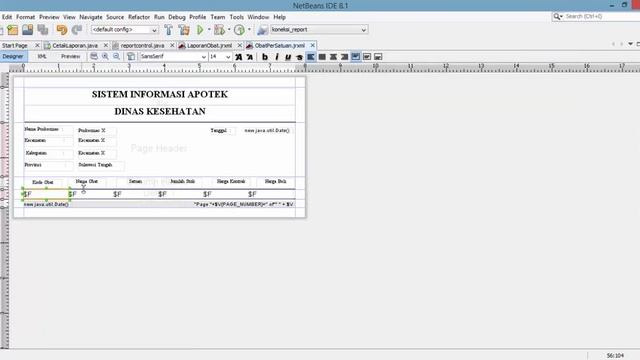Viewport: 640px width, 360px height.
Task: Click the zoom out magnifier icon
Action: pos(117,57)
